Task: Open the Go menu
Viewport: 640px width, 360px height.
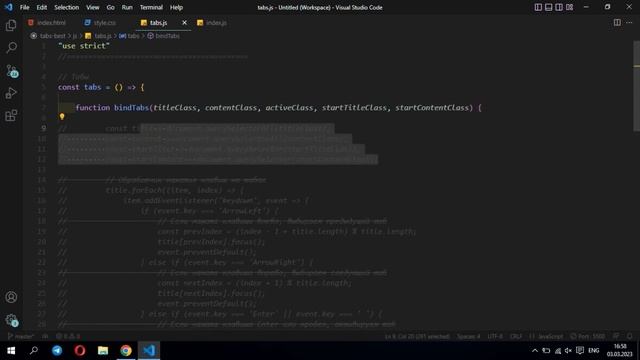Action: (x=111, y=7)
